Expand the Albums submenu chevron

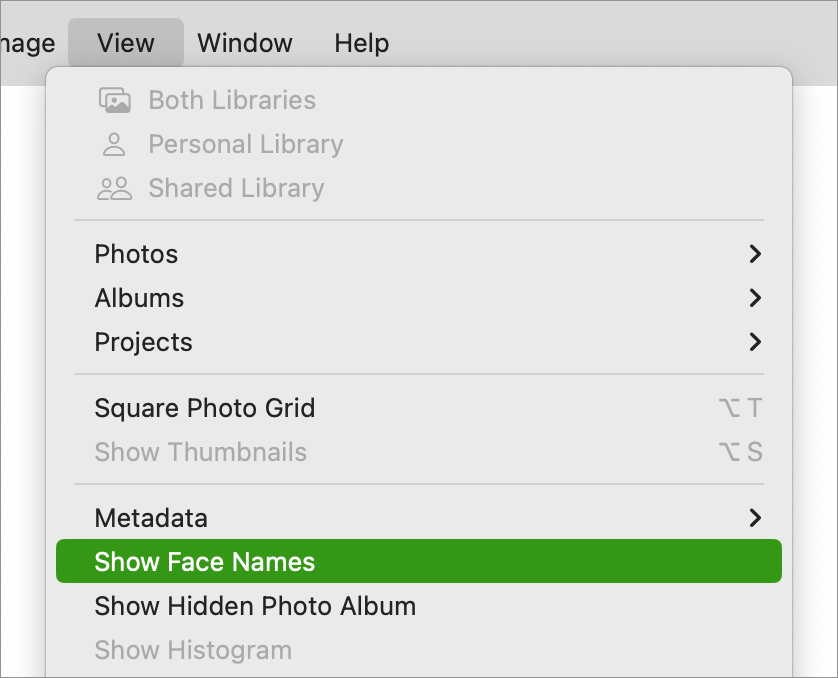[x=755, y=298]
